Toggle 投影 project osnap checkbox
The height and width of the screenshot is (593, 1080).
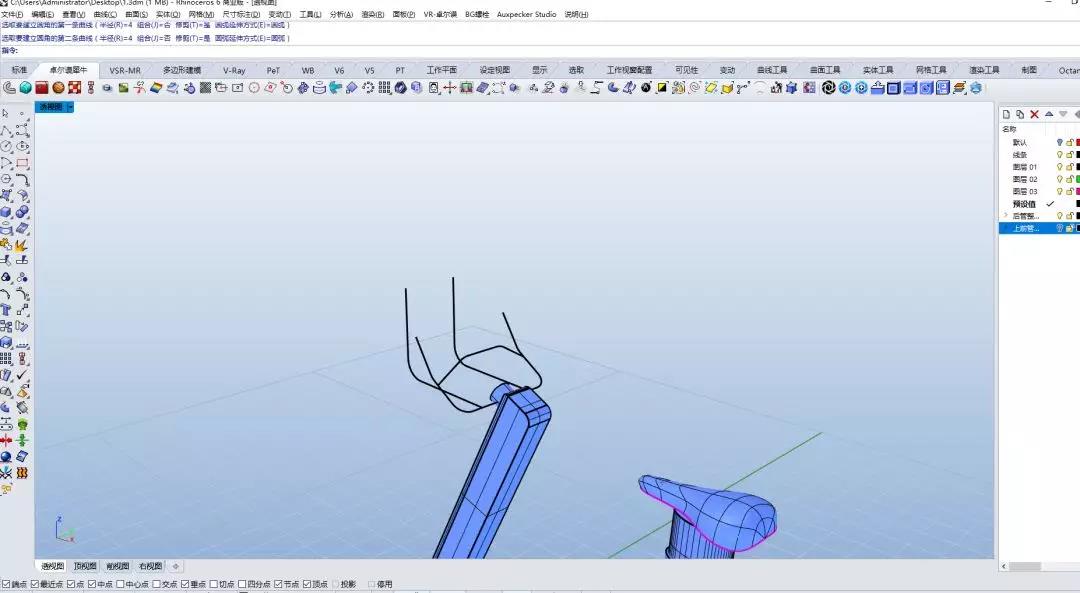[x=335, y=584]
